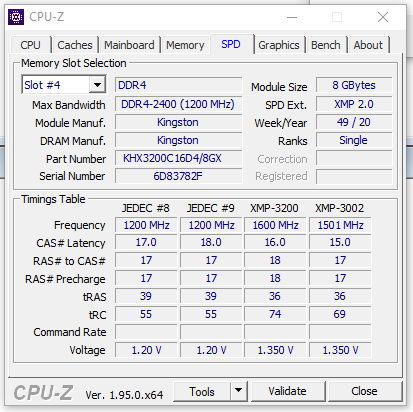413x412 pixels.
Task: Switch to the Memory tab
Action: pos(185,45)
